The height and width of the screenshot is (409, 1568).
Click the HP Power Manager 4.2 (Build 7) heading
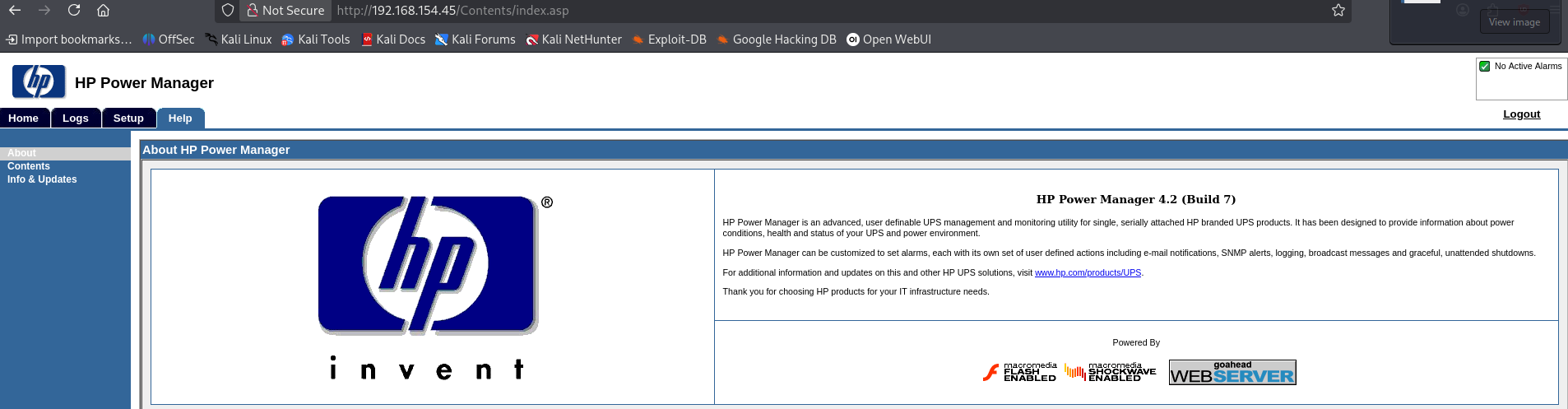(1136, 199)
